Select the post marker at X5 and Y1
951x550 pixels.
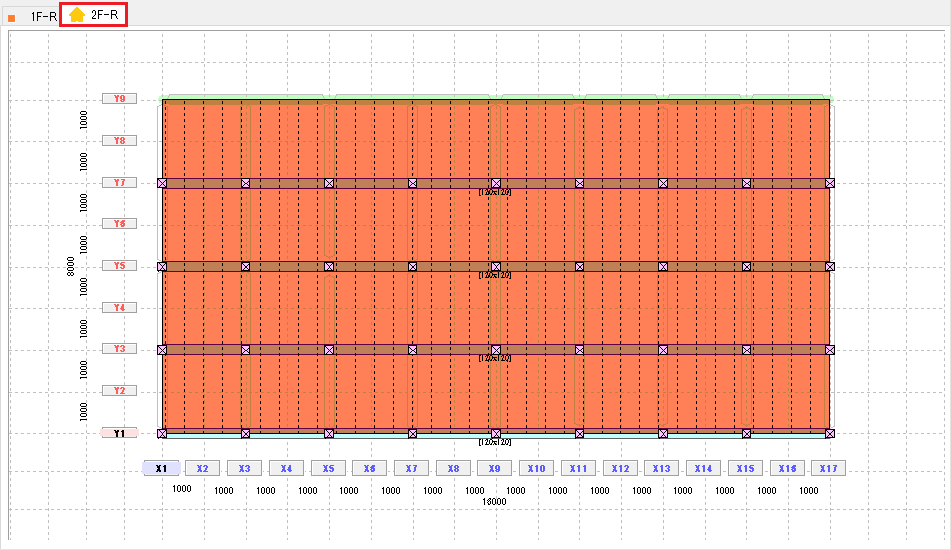329,434
